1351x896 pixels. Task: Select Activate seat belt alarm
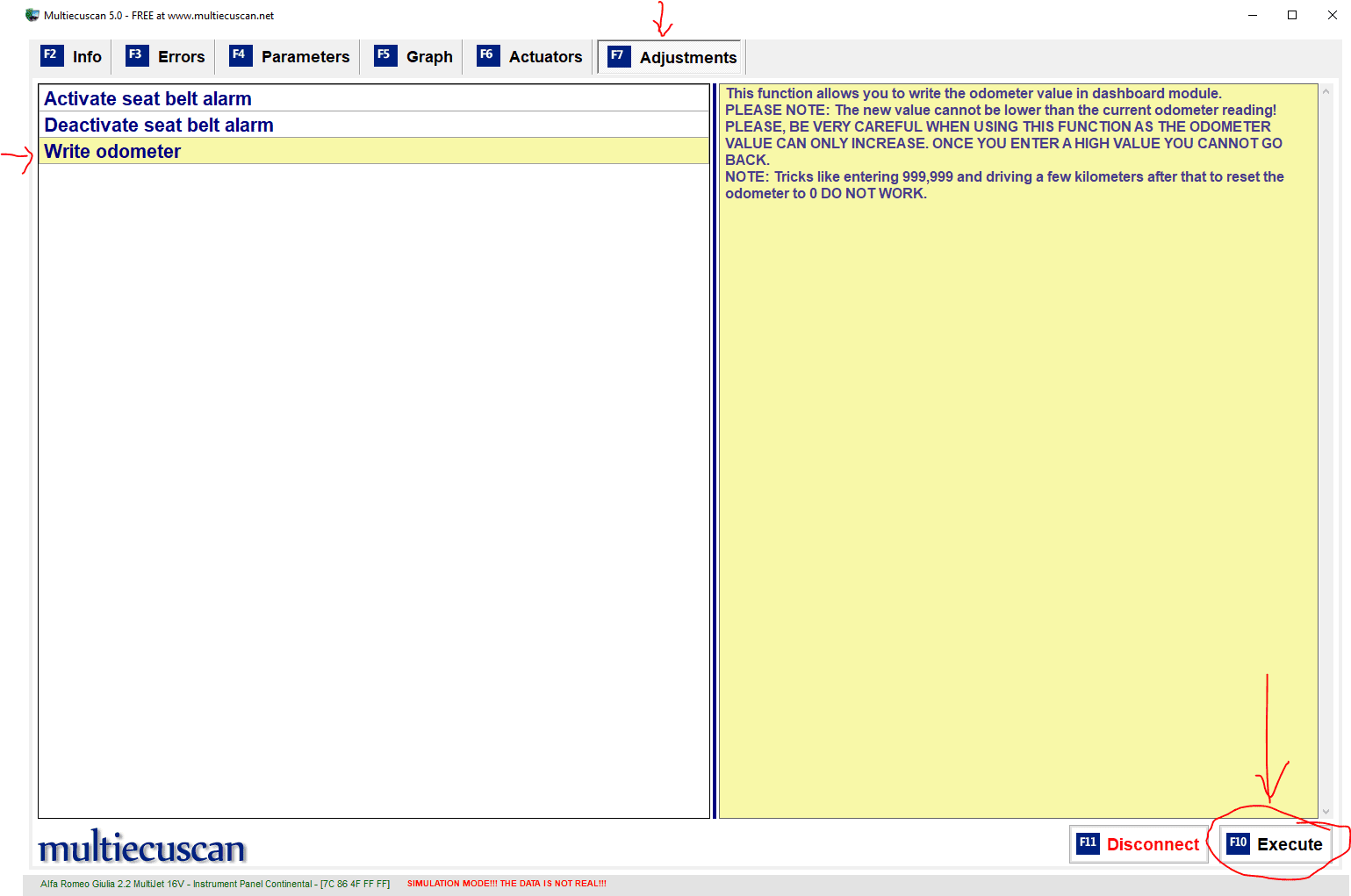point(147,99)
